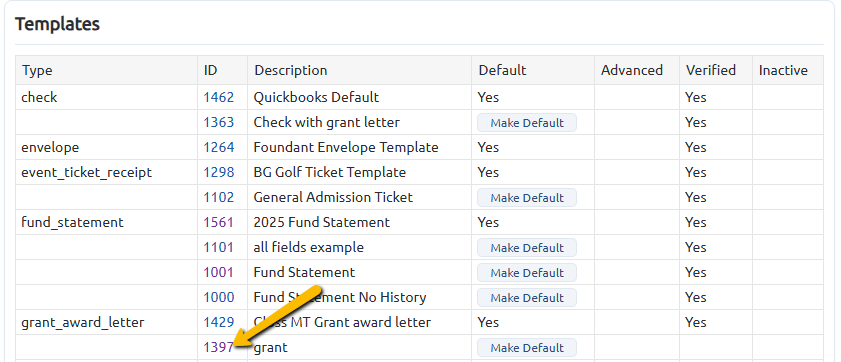Make 'Fund Statement No History' default
The image size is (841, 362).
[x=527, y=297]
